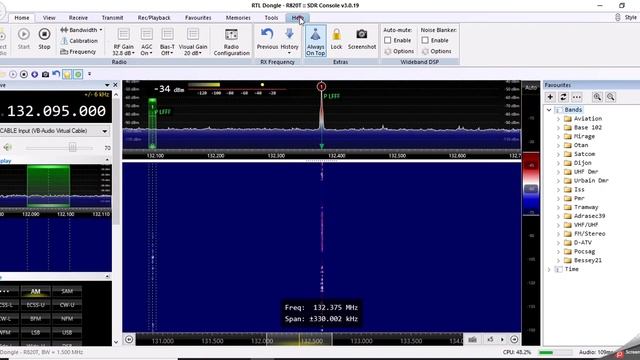Screen dimensions: 640x360
Task: Zoom in Favourites panel
Action: click(597, 97)
